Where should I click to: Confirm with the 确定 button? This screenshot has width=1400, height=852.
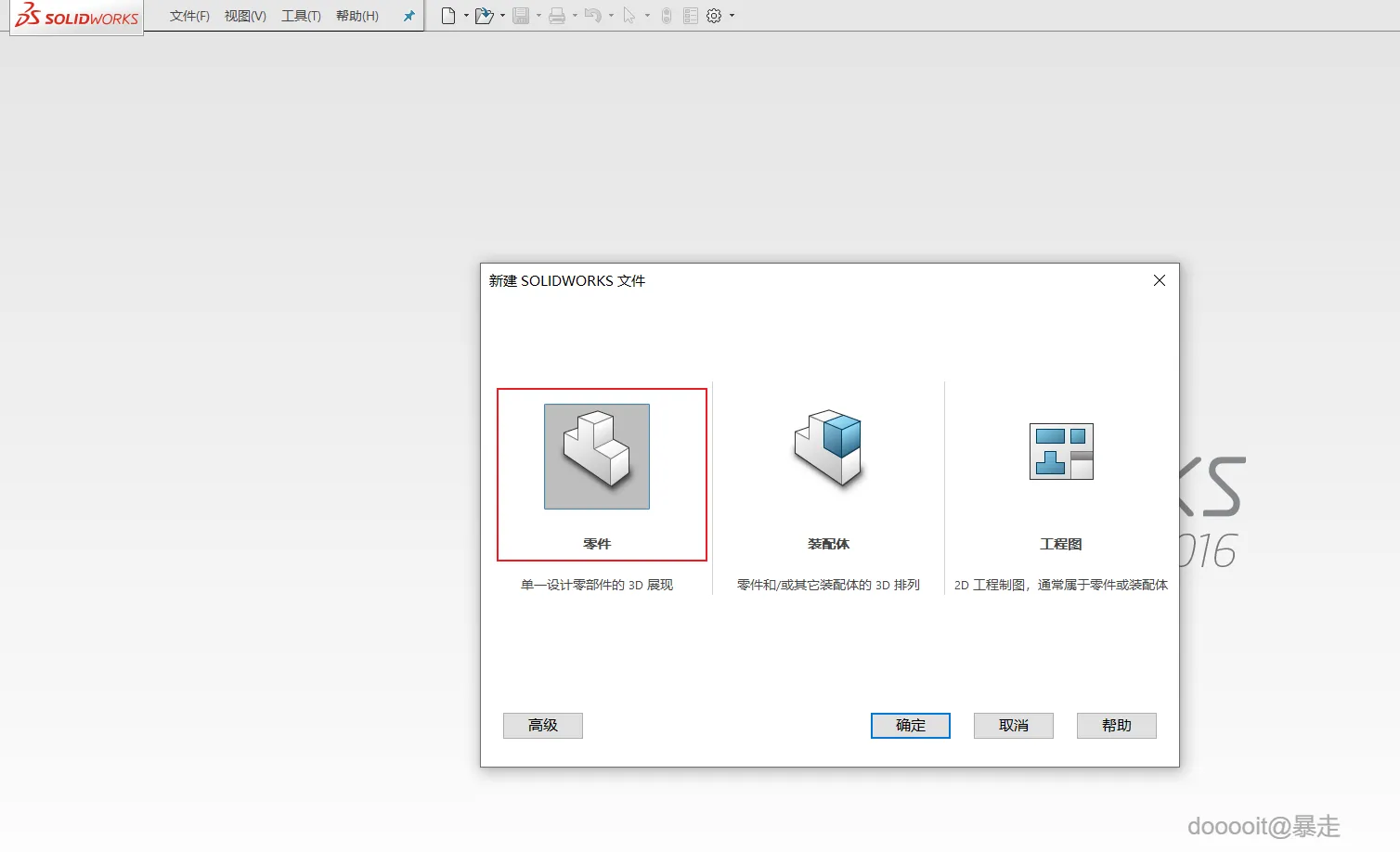911,726
